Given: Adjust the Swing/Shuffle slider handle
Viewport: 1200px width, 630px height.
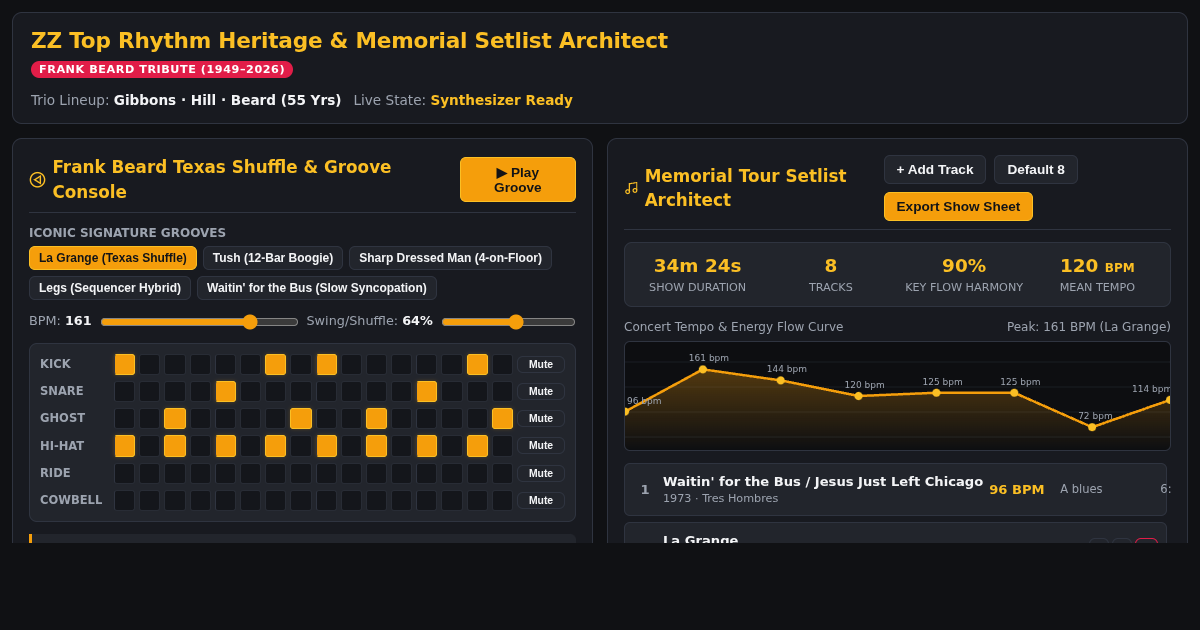Looking at the screenshot, I should (516, 322).
